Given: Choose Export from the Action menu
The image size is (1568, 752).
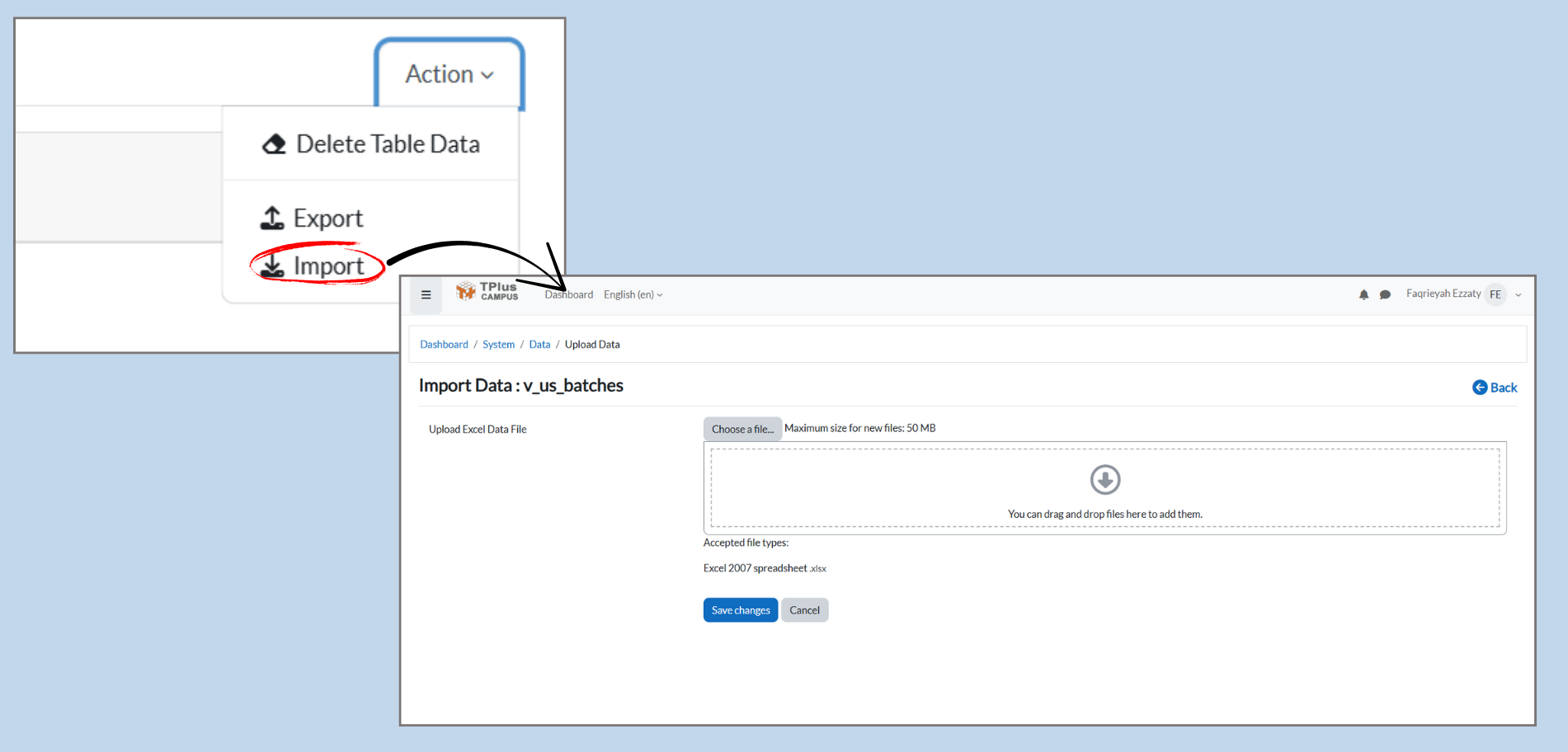Looking at the screenshot, I should tap(327, 219).
